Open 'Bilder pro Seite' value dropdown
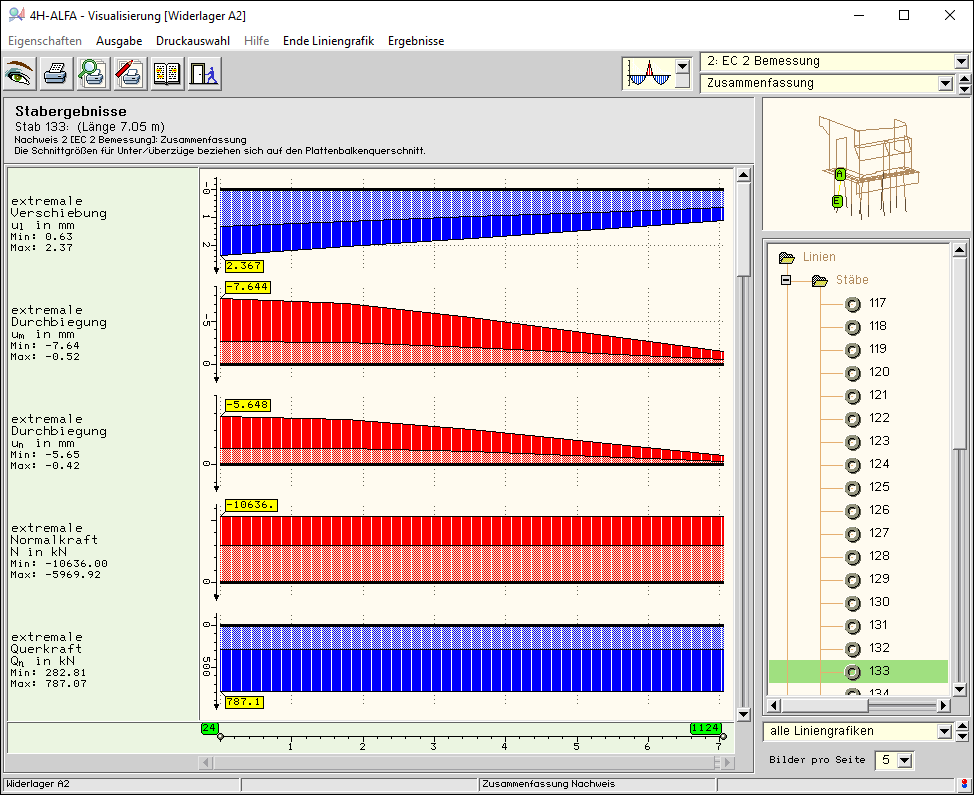 point(905,761)
